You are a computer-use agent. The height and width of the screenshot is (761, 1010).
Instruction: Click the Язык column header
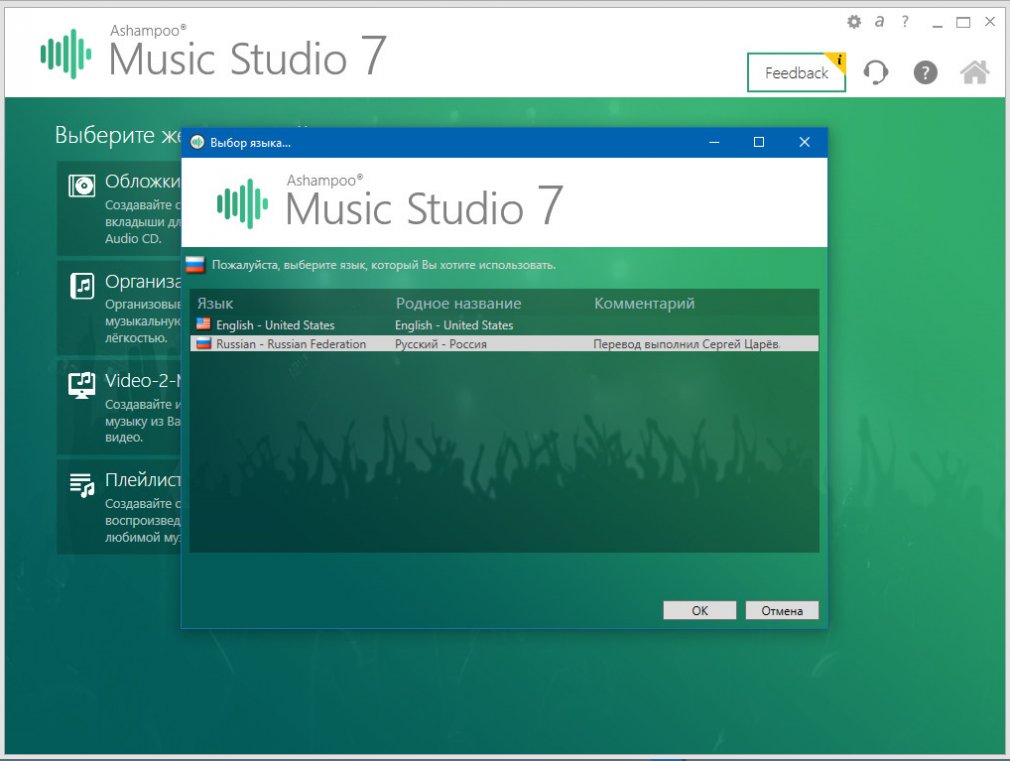tap(215, 303)
